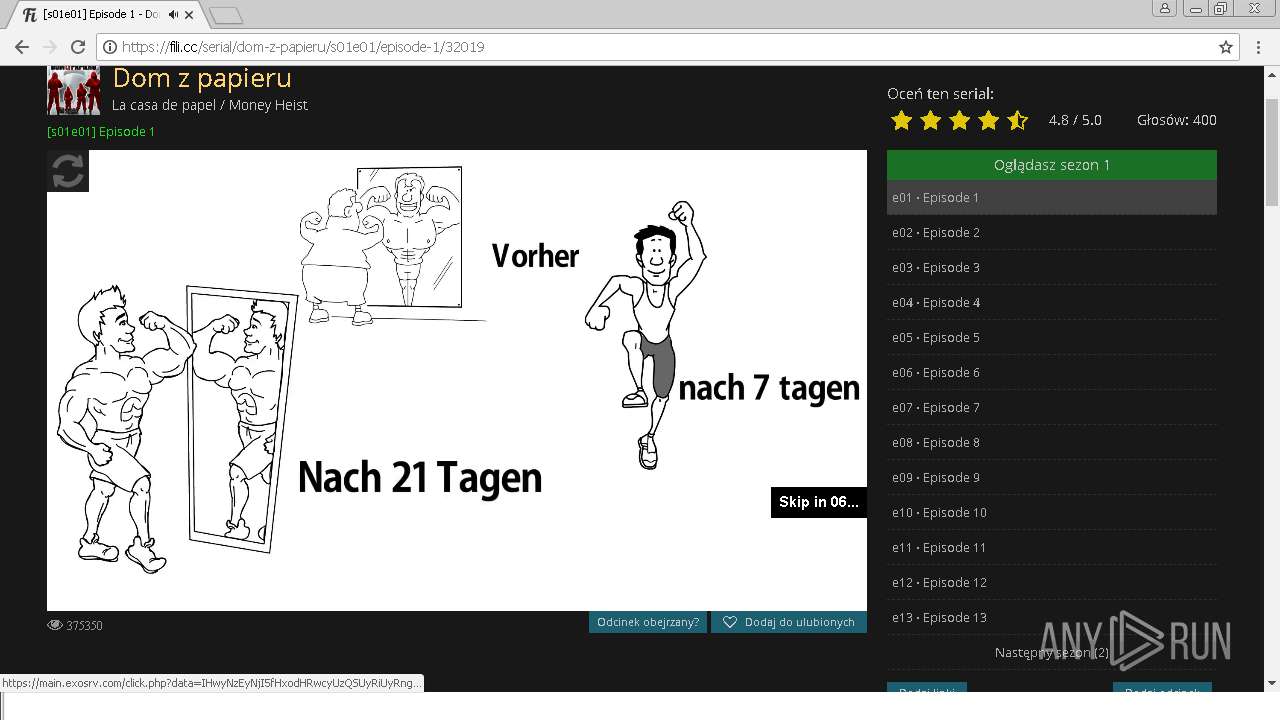
Task: Click the eye views counter icon
Action: [x=55, y=625]
